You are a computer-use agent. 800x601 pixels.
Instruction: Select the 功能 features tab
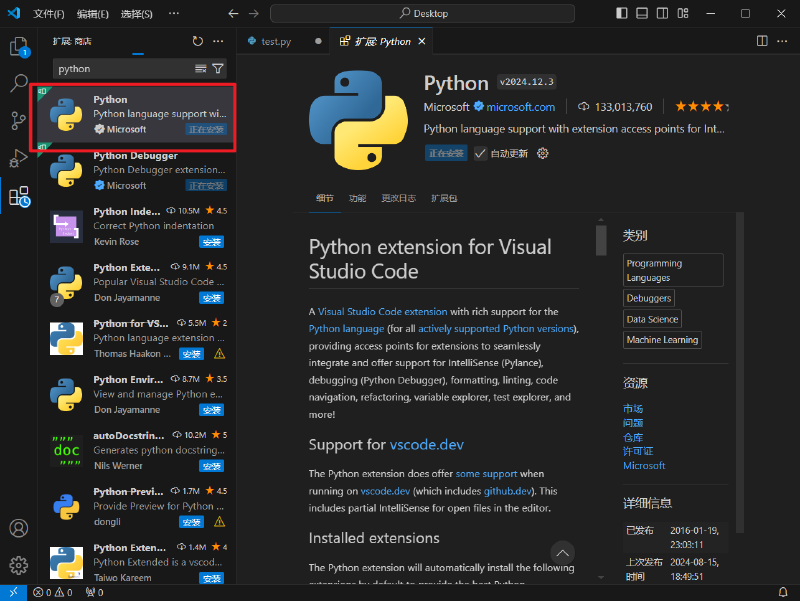pos(357,198)
